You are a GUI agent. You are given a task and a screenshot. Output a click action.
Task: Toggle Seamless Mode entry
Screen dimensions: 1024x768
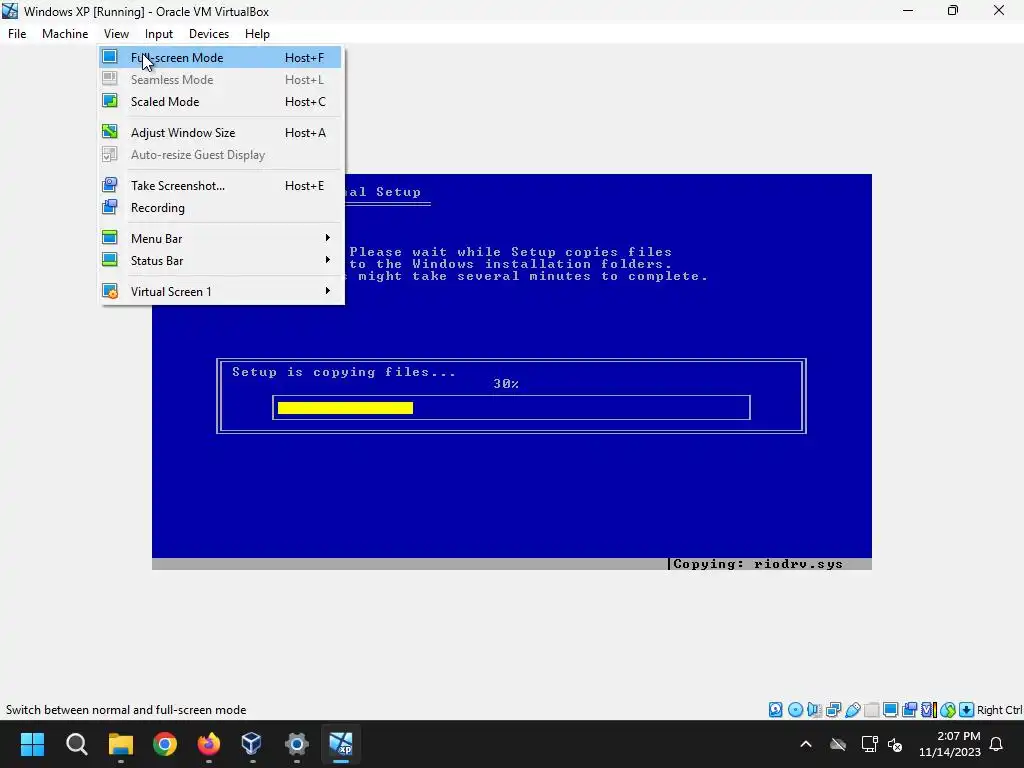click(x=220, y=80)
